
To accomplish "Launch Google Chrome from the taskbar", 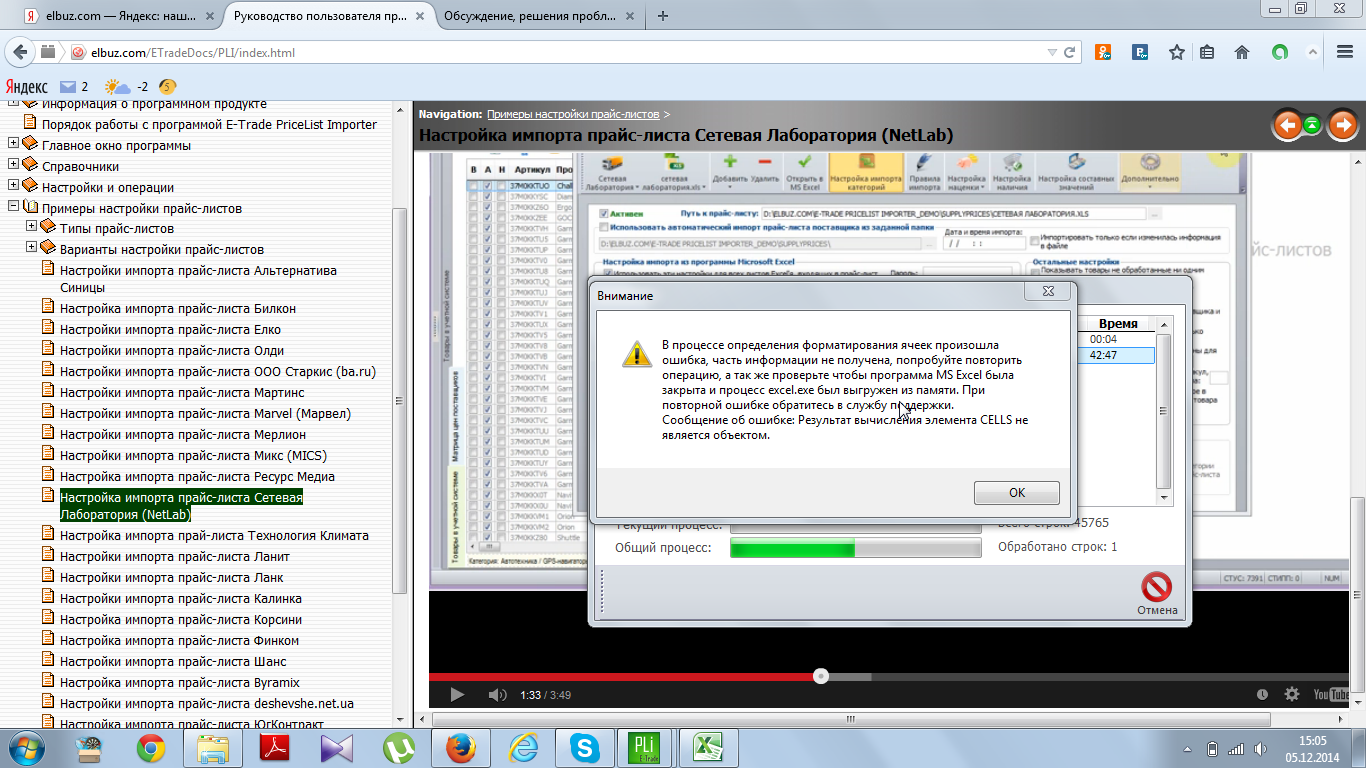I will pyautogui.click(x=152, y=747).
